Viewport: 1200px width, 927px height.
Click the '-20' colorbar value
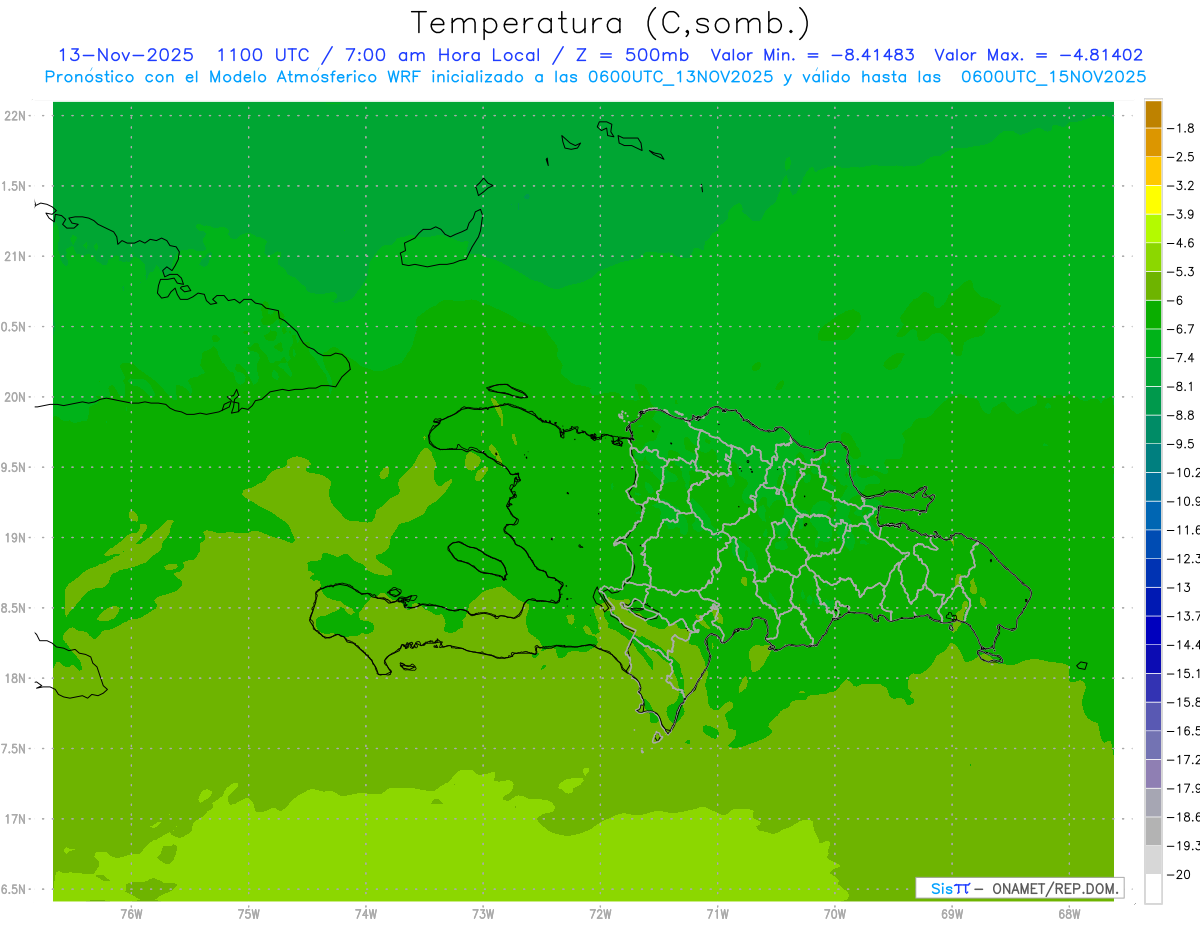point(1180,874)
